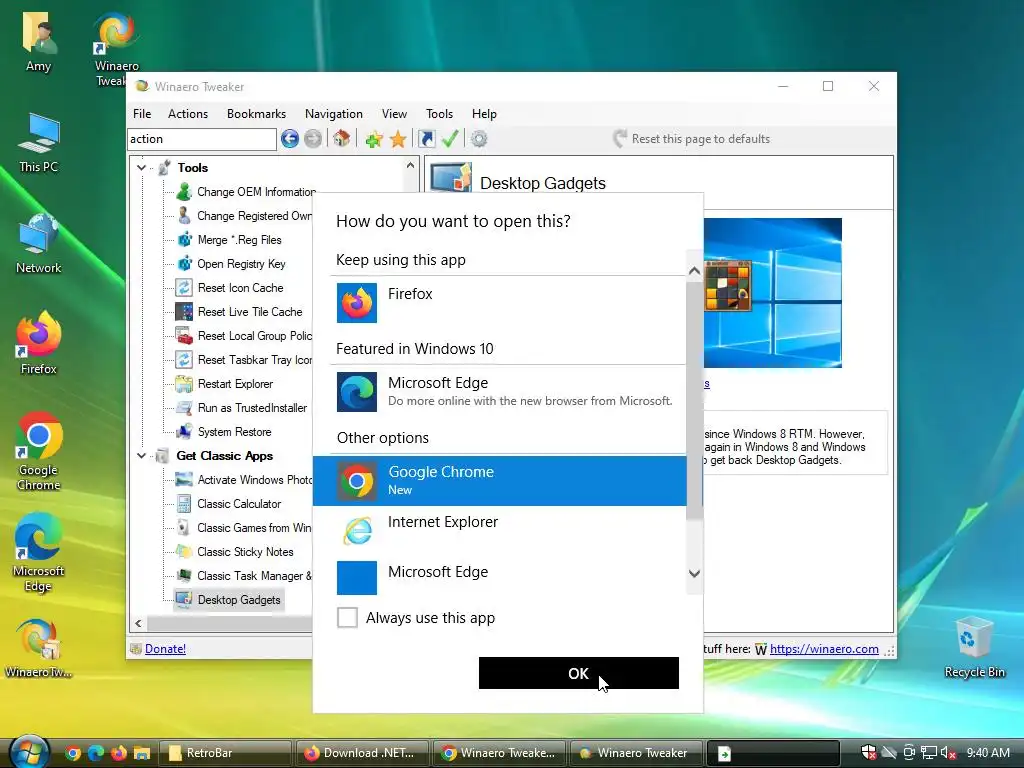Click dialog app list scroll up arrow
This screenshot has width=1024, height=768.
click(694, 270)
